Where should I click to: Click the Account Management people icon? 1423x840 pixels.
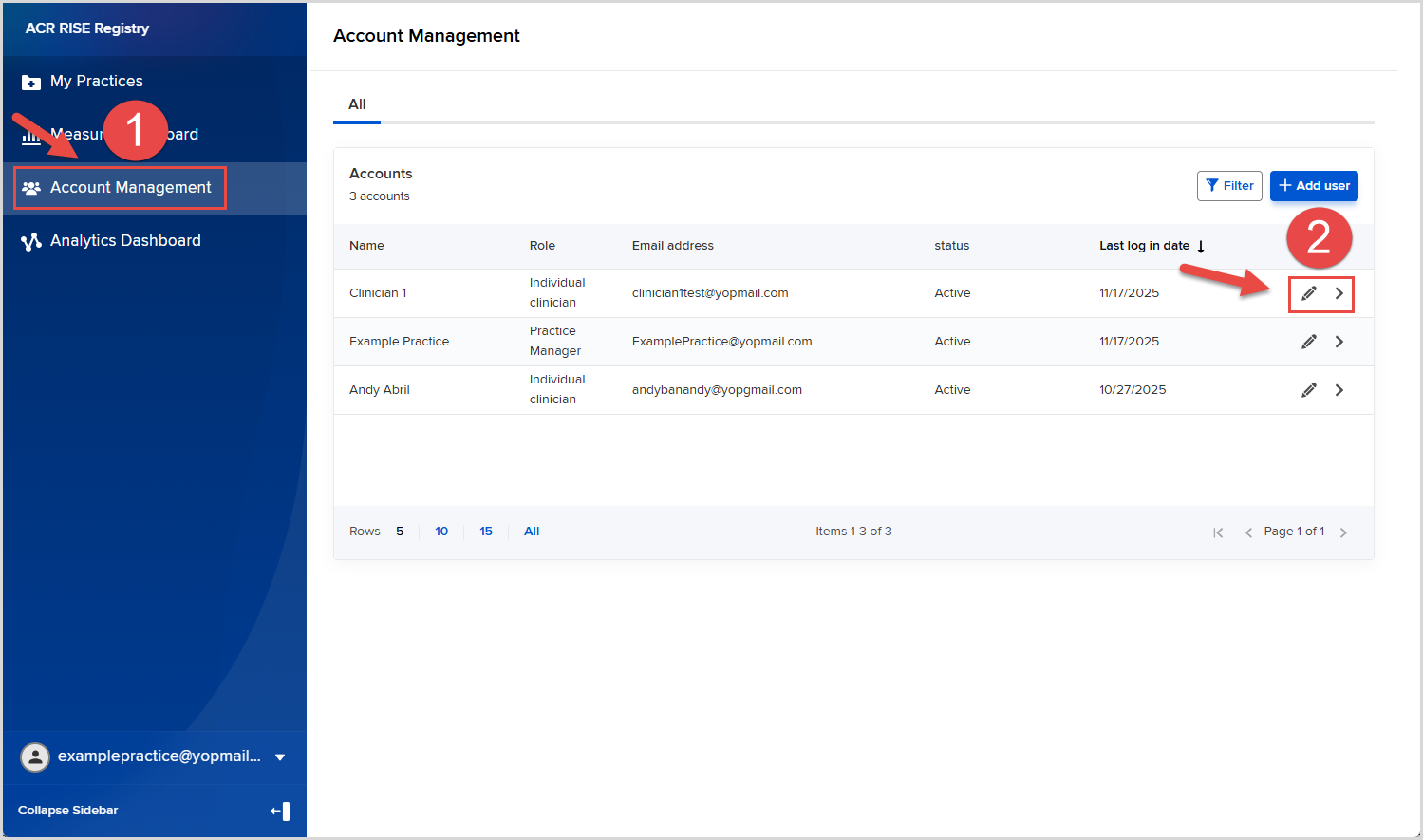pyautogui.click(x=31, y=188)
